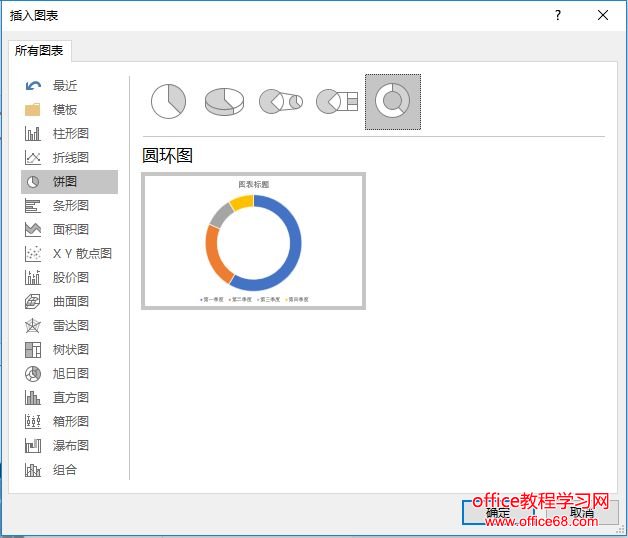Select the 组合 combo chart icon
Screen dimensions: 628x538
[32, 469]
